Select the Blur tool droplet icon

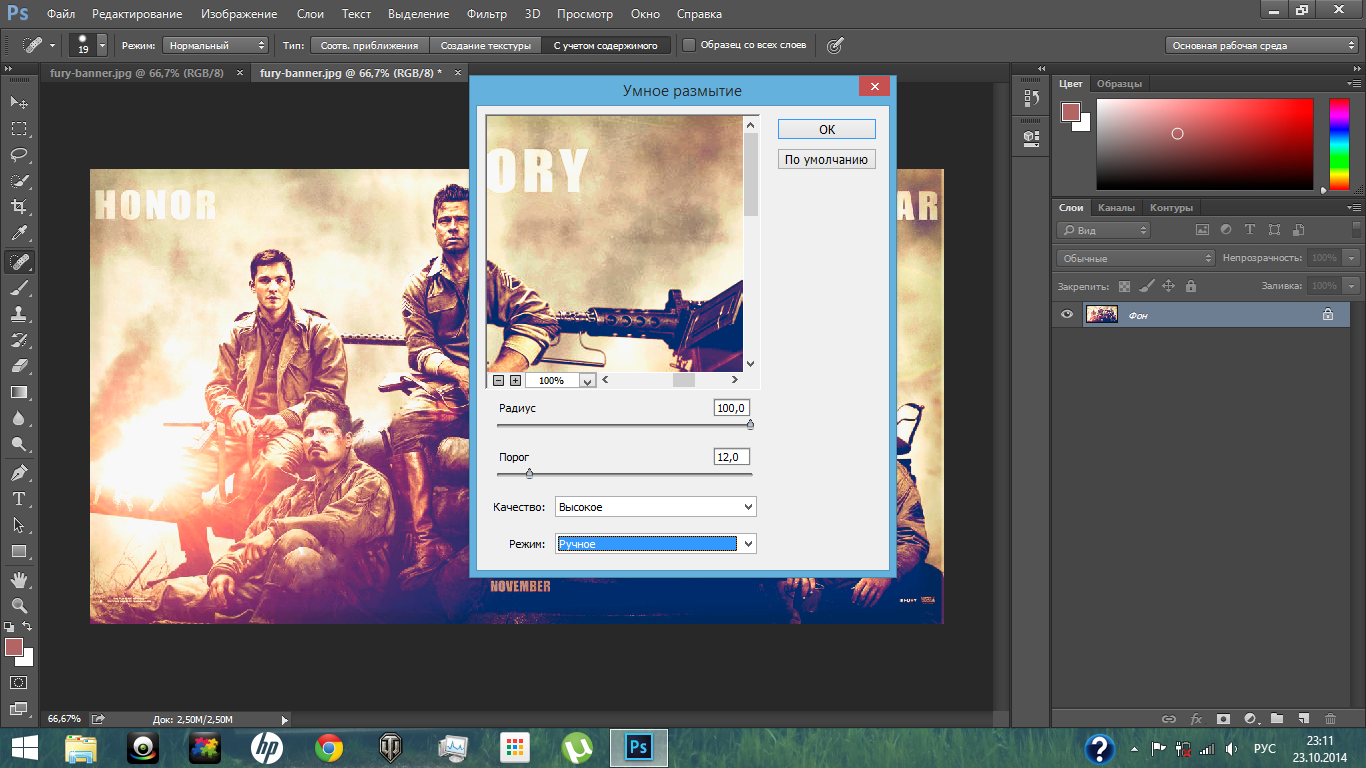click(x=19, y=418)
